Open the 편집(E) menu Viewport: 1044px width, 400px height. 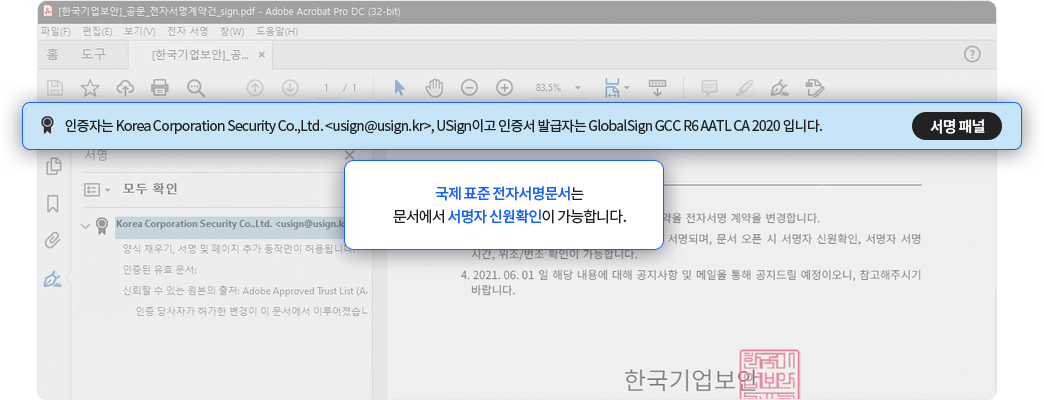pos(97,31)
